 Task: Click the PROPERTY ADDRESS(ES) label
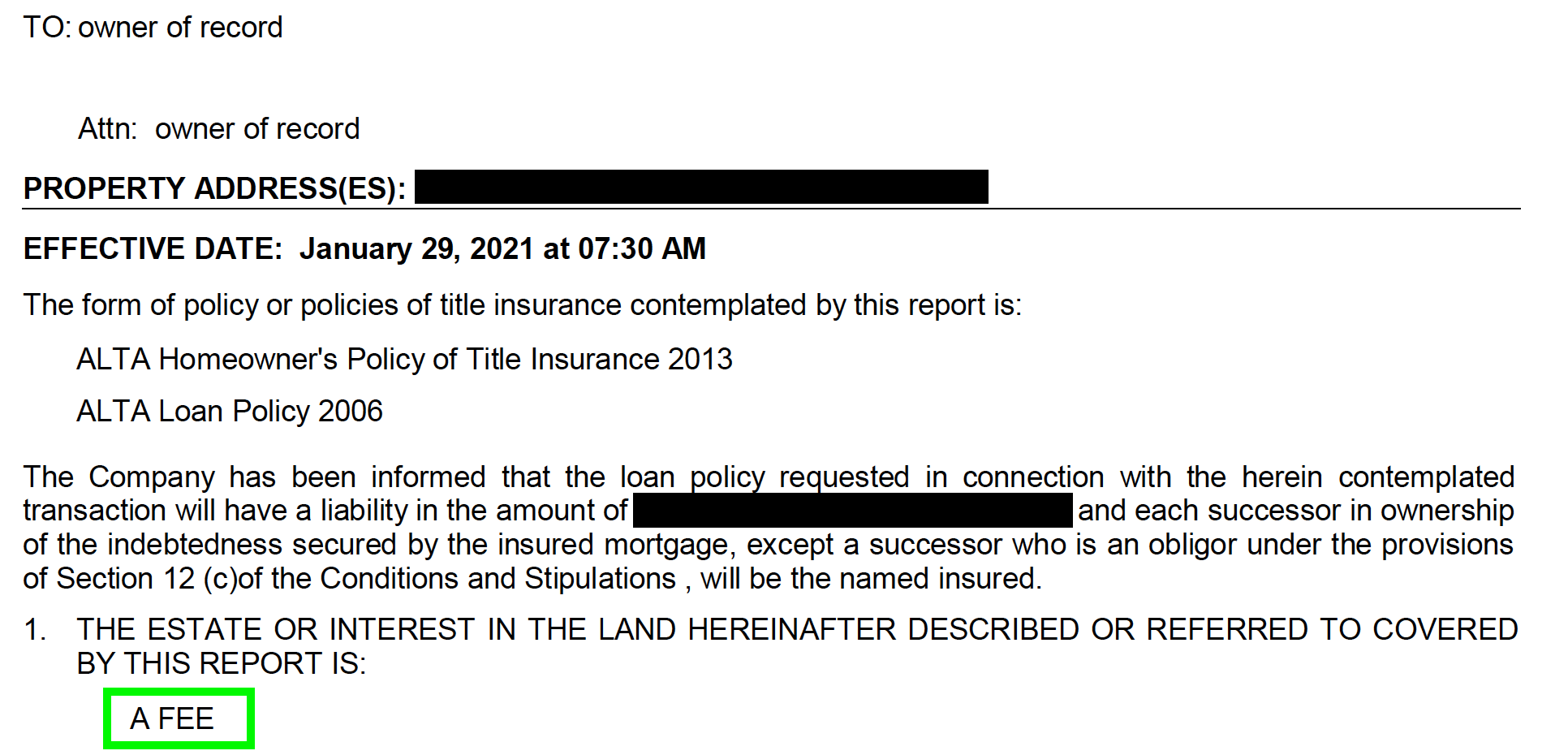click(x=215, y=188)
